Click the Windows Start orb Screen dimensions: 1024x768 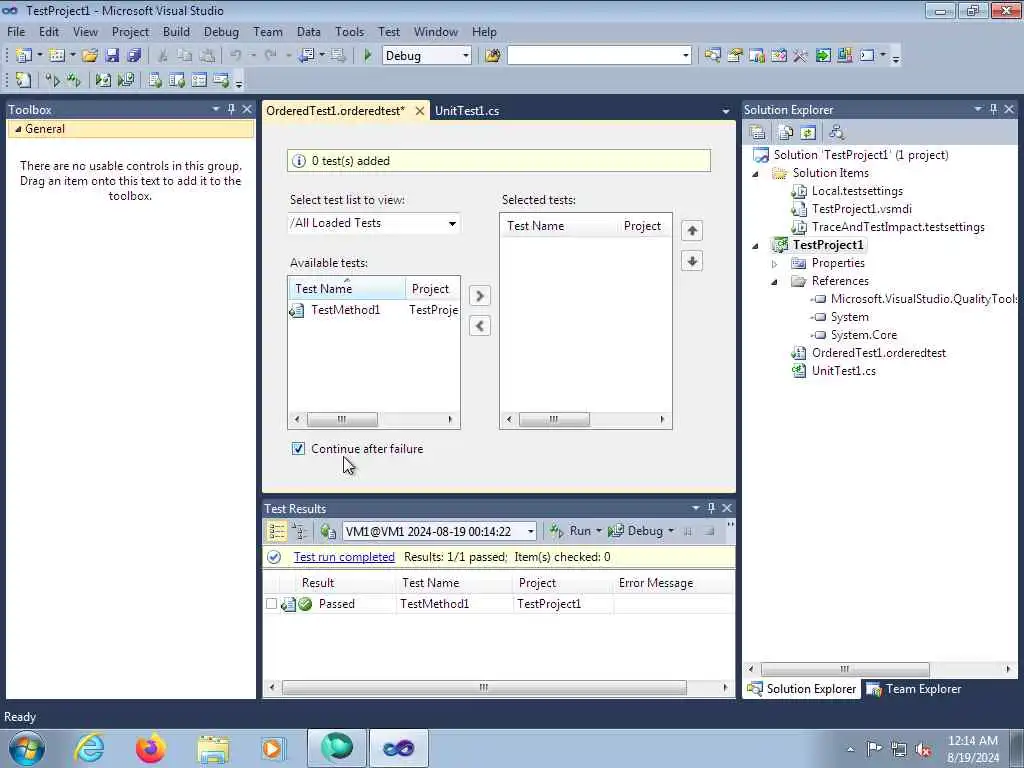(27, 748)
